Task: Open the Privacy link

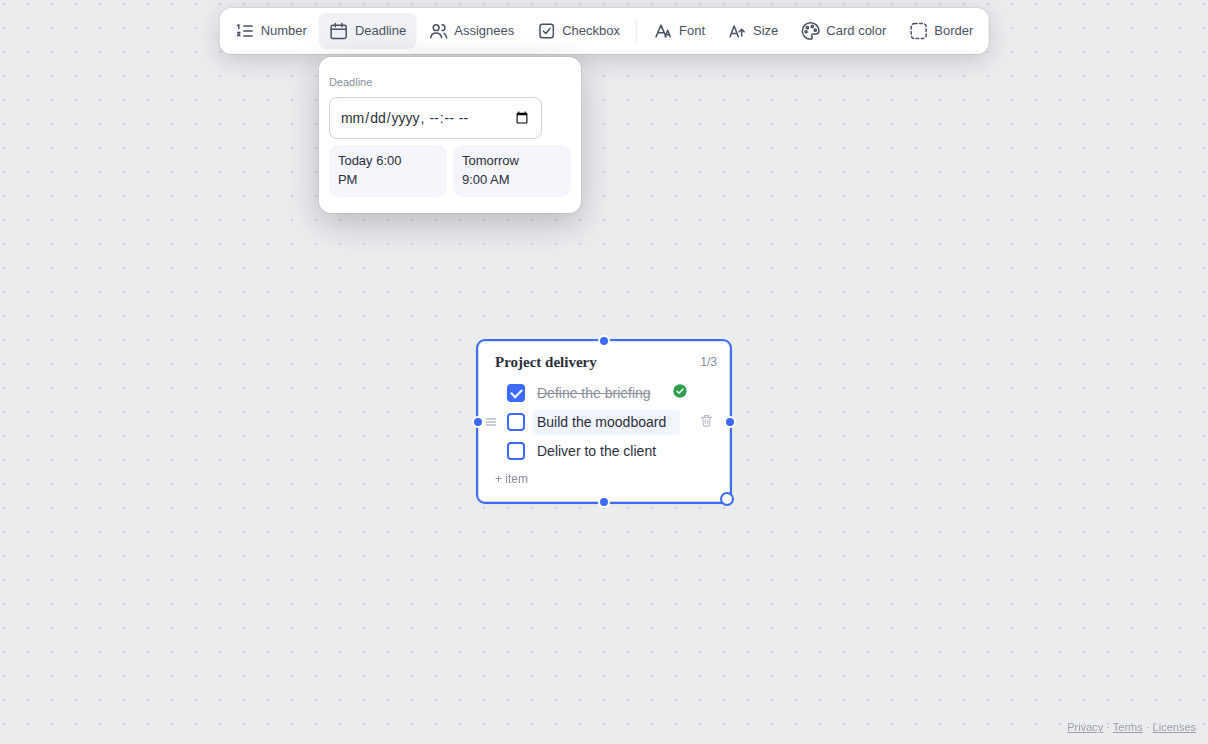Action: pos(1085,727)
